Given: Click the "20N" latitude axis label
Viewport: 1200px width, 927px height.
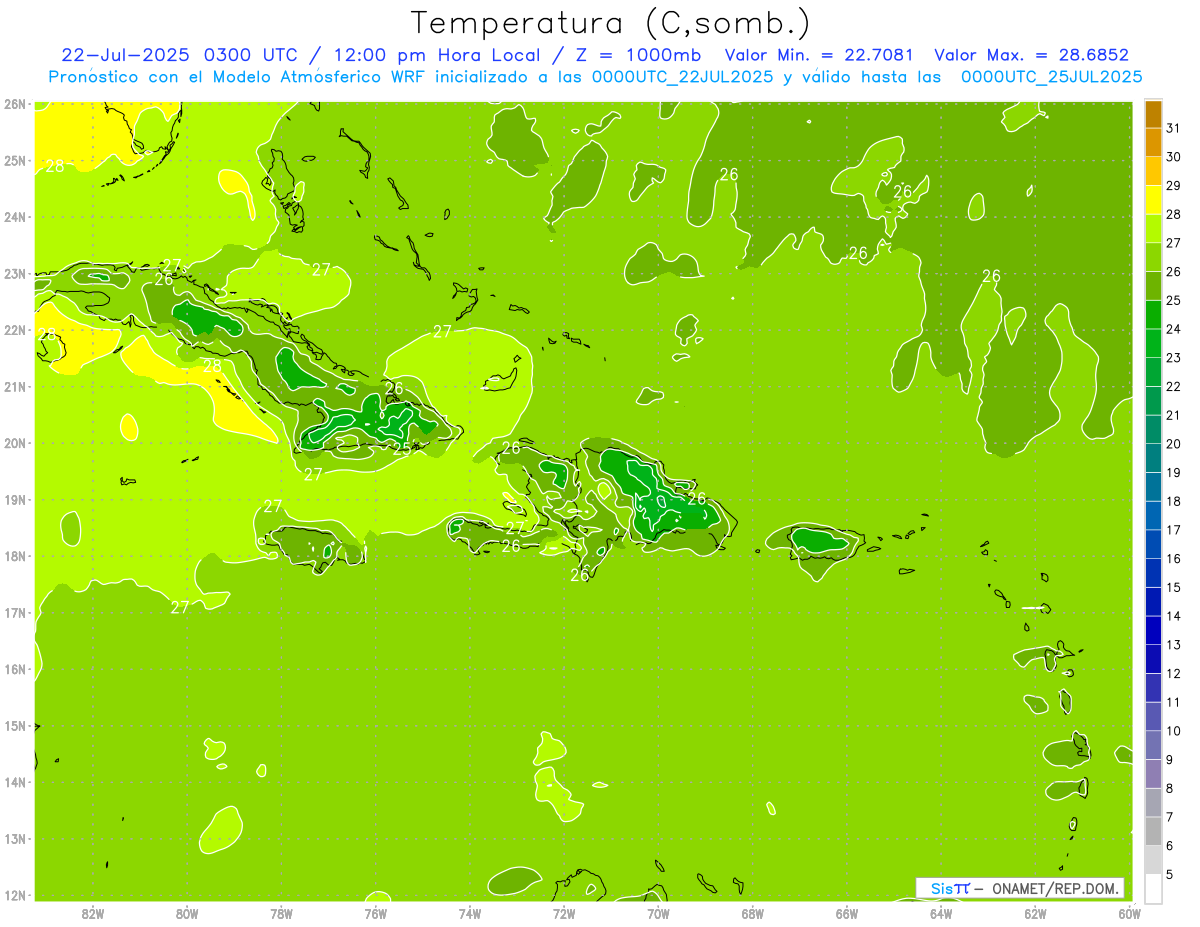Looking at the screenshot, I should tap(14, 443).
